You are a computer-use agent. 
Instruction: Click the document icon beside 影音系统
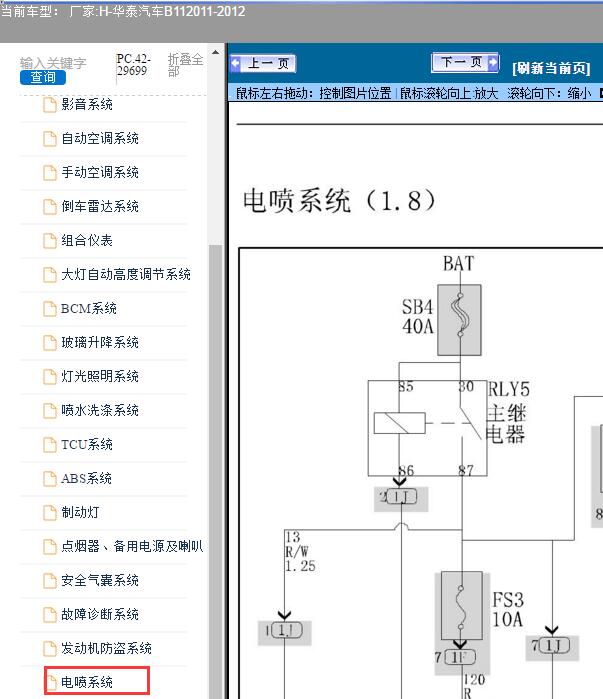(50, 105)
